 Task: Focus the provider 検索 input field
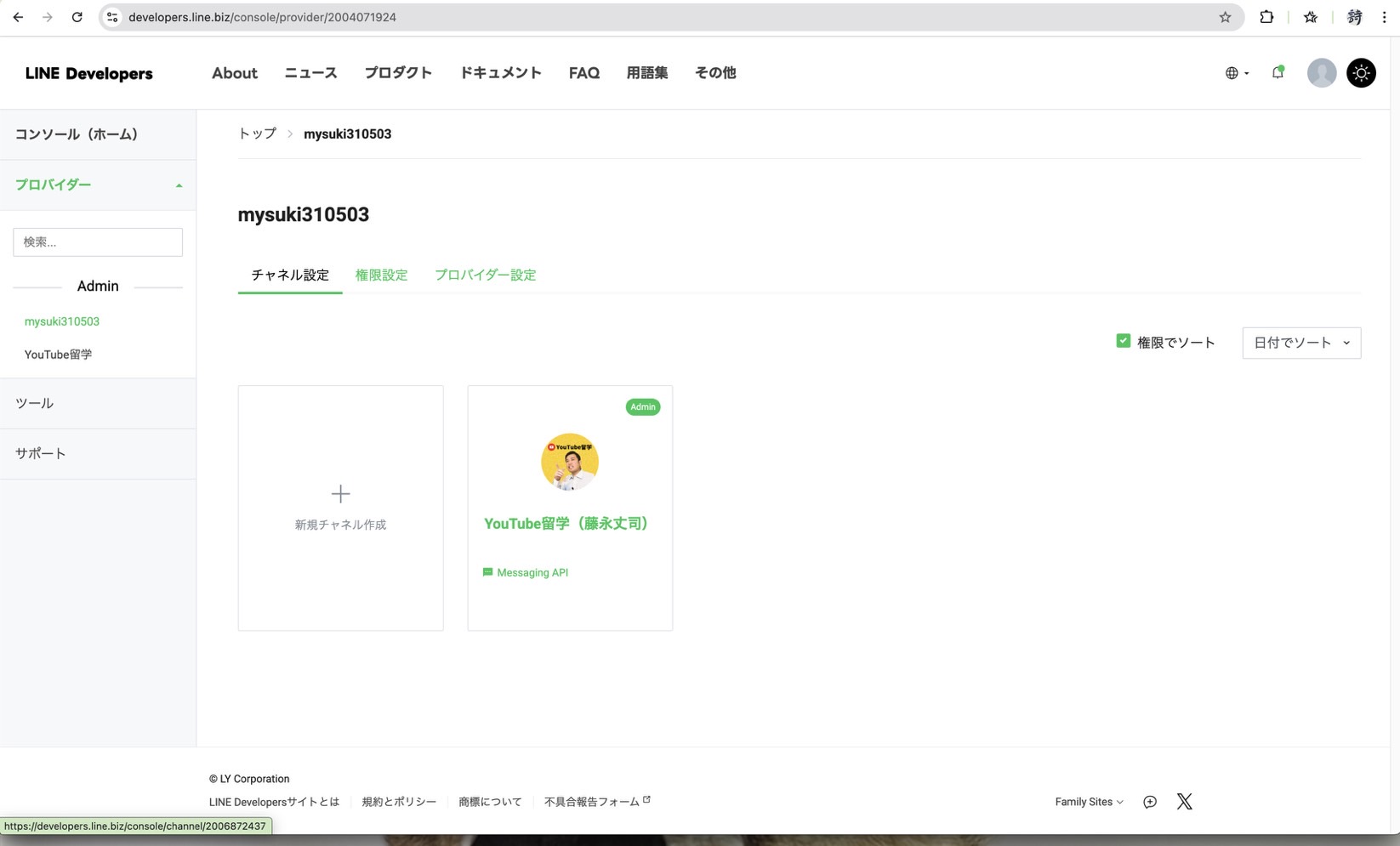[98, 242]
